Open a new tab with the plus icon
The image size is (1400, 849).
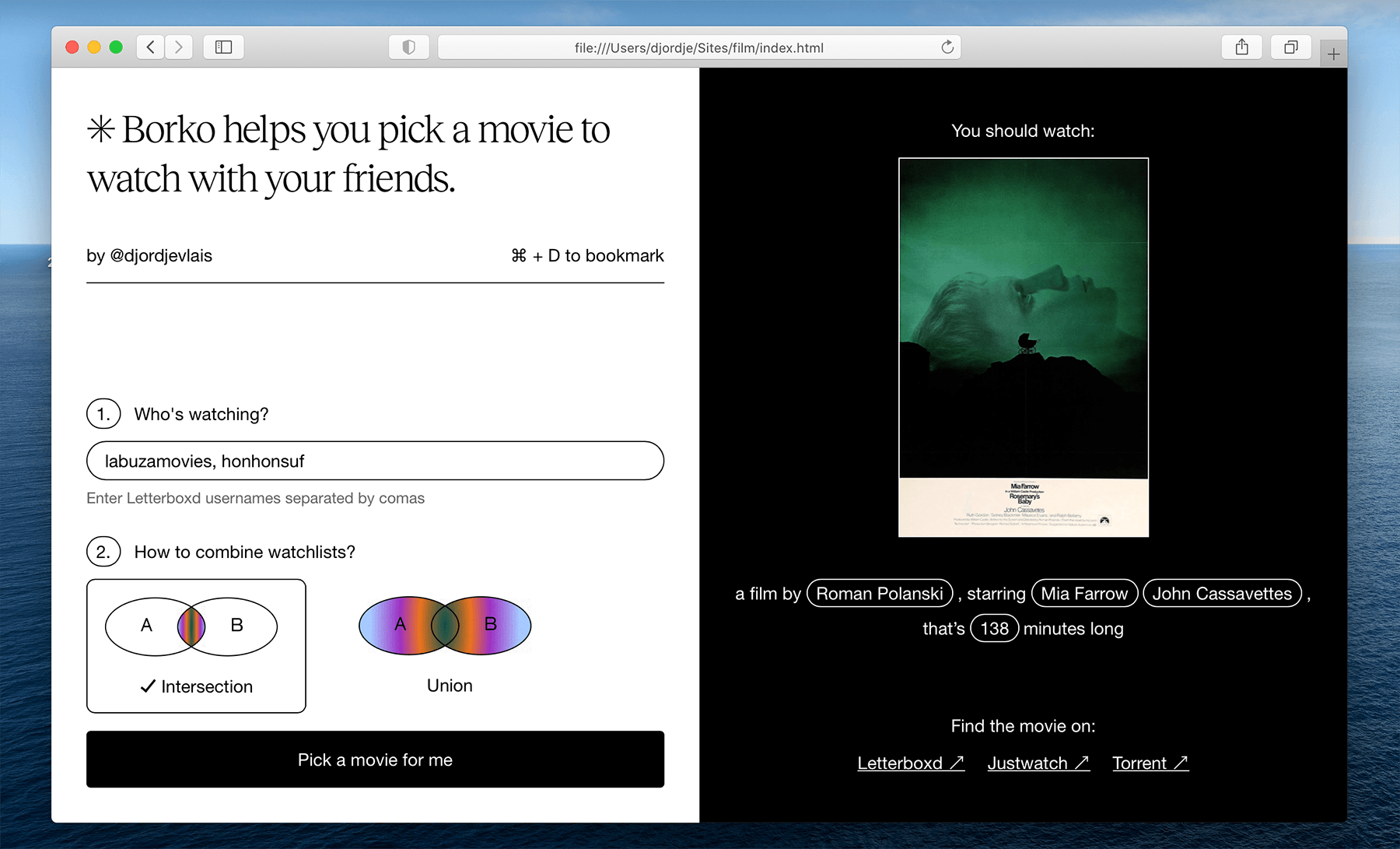tap(1333, 52)
